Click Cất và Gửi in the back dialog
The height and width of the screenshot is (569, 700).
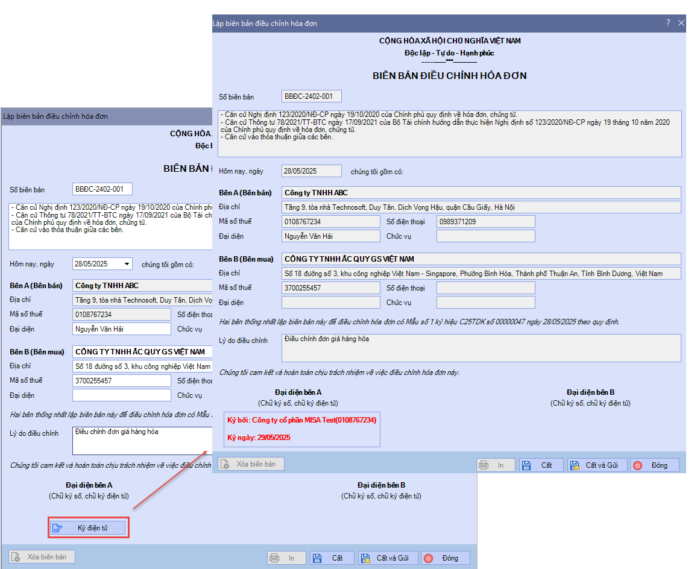pos(389,557)
